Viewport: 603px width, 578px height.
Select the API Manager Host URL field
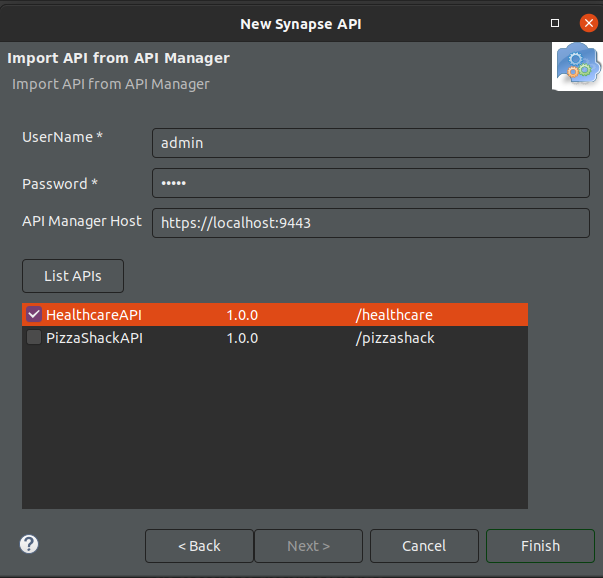[x=370, y=223]
